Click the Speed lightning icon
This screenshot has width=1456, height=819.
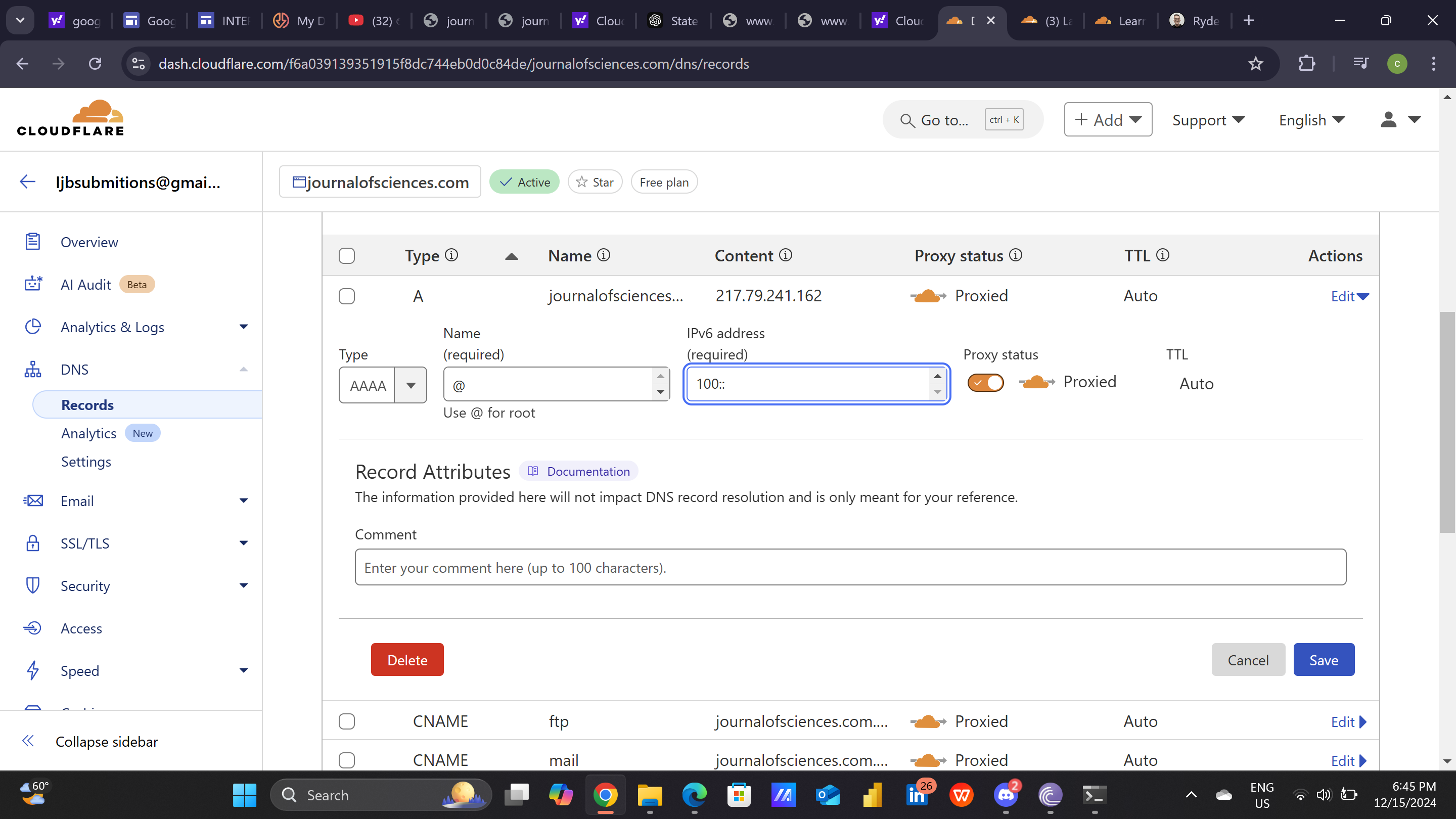click(33, 670)
